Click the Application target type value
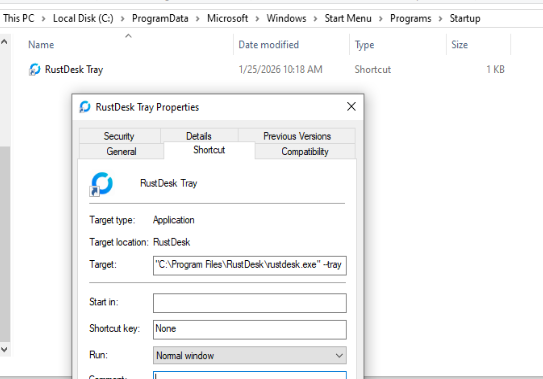The image size is (543, 379). 173,220
